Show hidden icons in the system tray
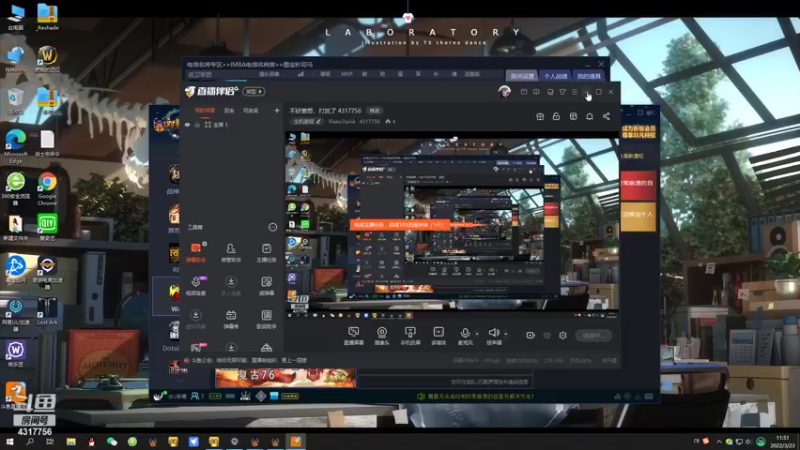The image size is (800, 450). point(718,441)
